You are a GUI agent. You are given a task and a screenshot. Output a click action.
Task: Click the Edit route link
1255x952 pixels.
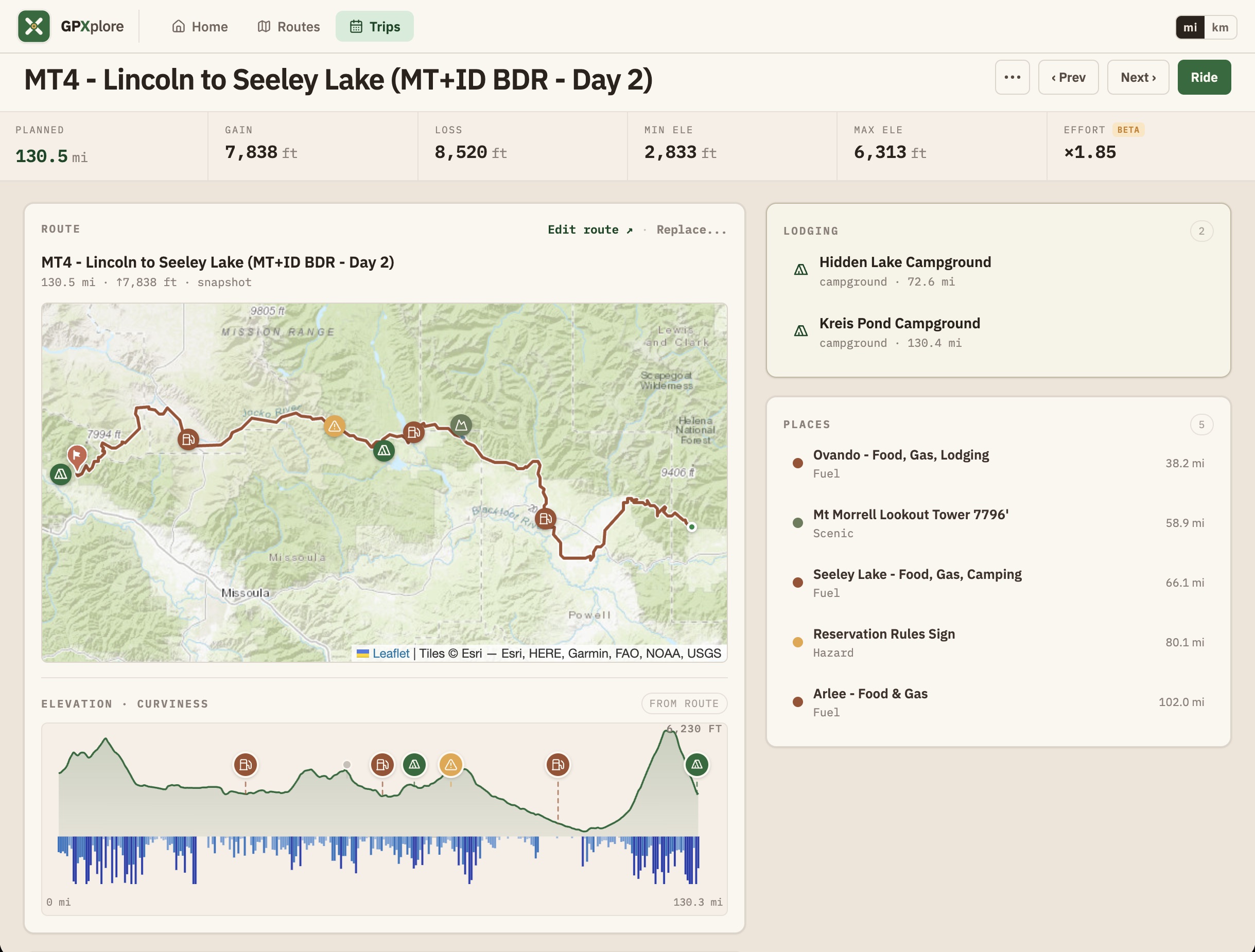pyautogui.click(x=590, y=230)
